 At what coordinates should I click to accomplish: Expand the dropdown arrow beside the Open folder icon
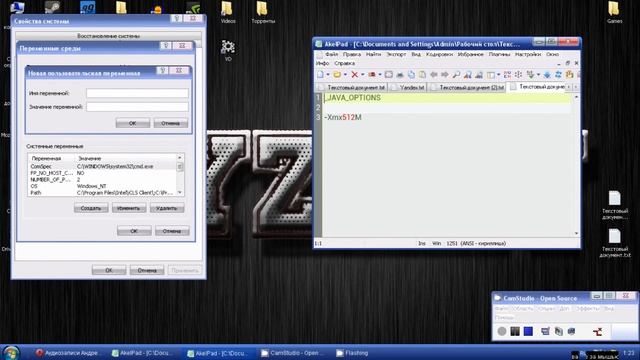coord(346,74)
